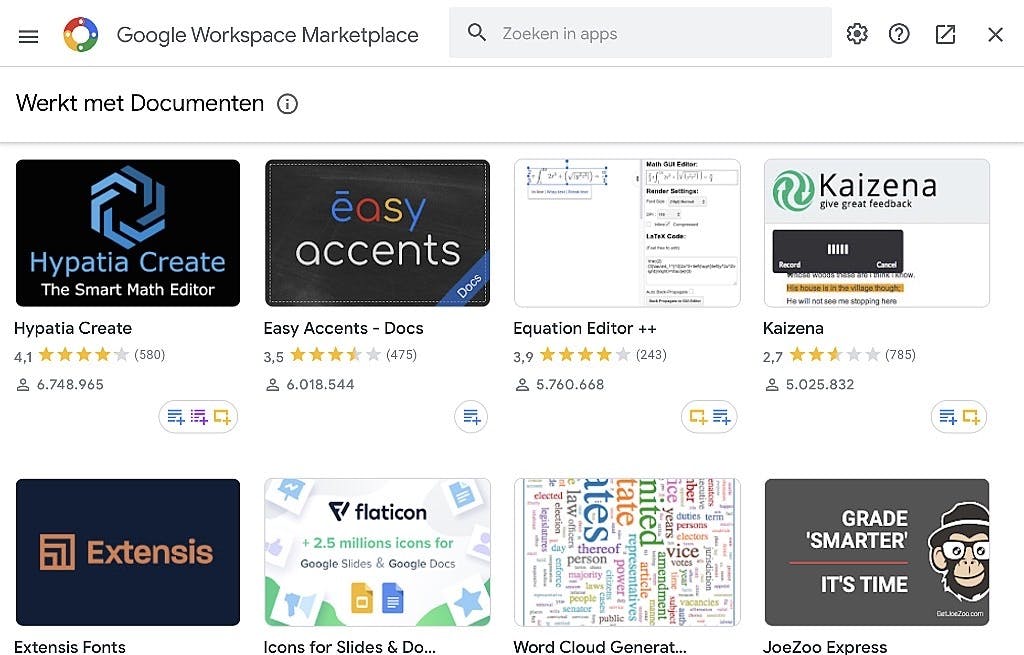Open the flaticon Icons for Slides card

coord(377,552)
